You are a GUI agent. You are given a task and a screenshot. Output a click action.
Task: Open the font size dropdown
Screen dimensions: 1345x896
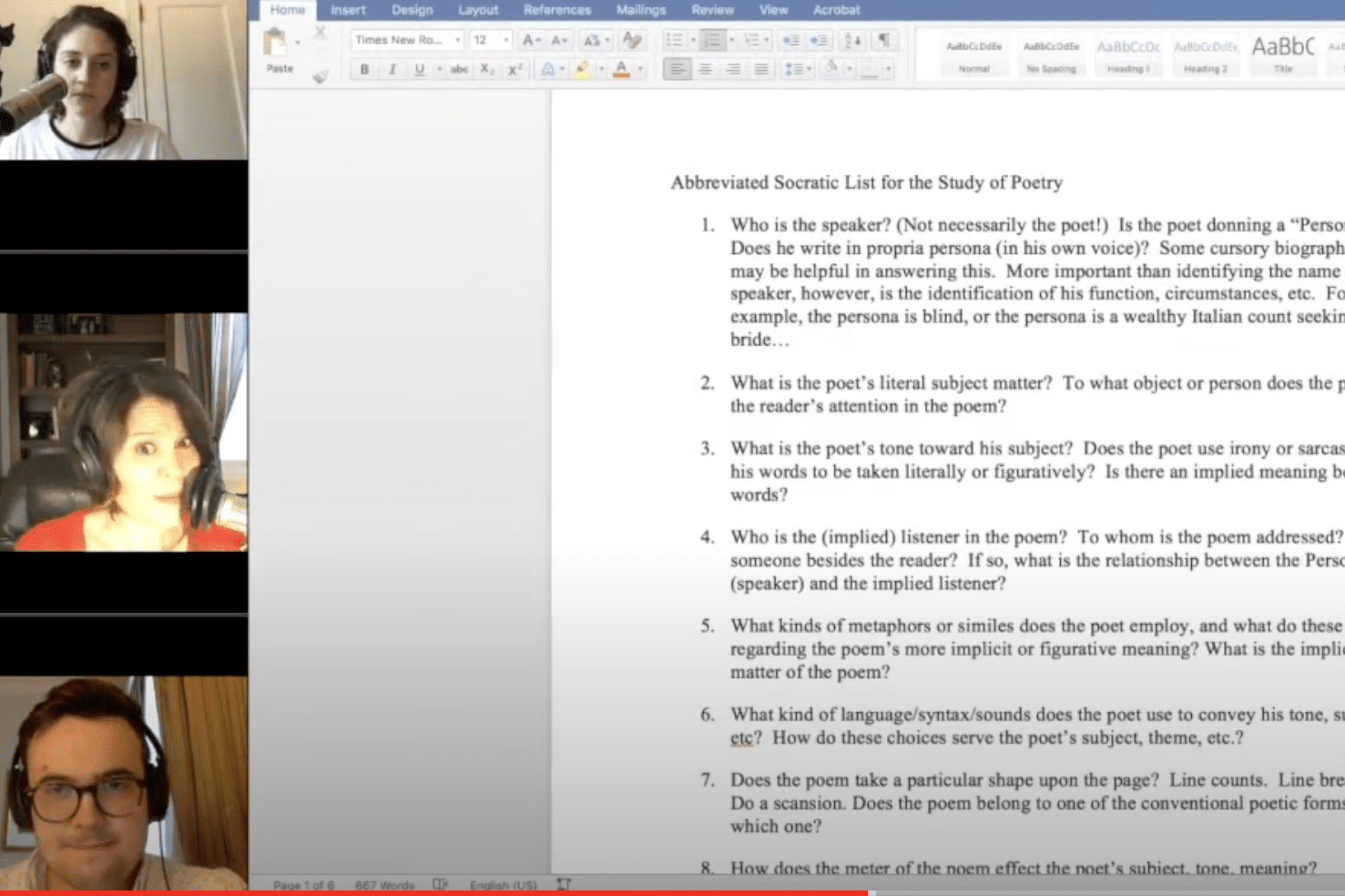tap(506, 40)
